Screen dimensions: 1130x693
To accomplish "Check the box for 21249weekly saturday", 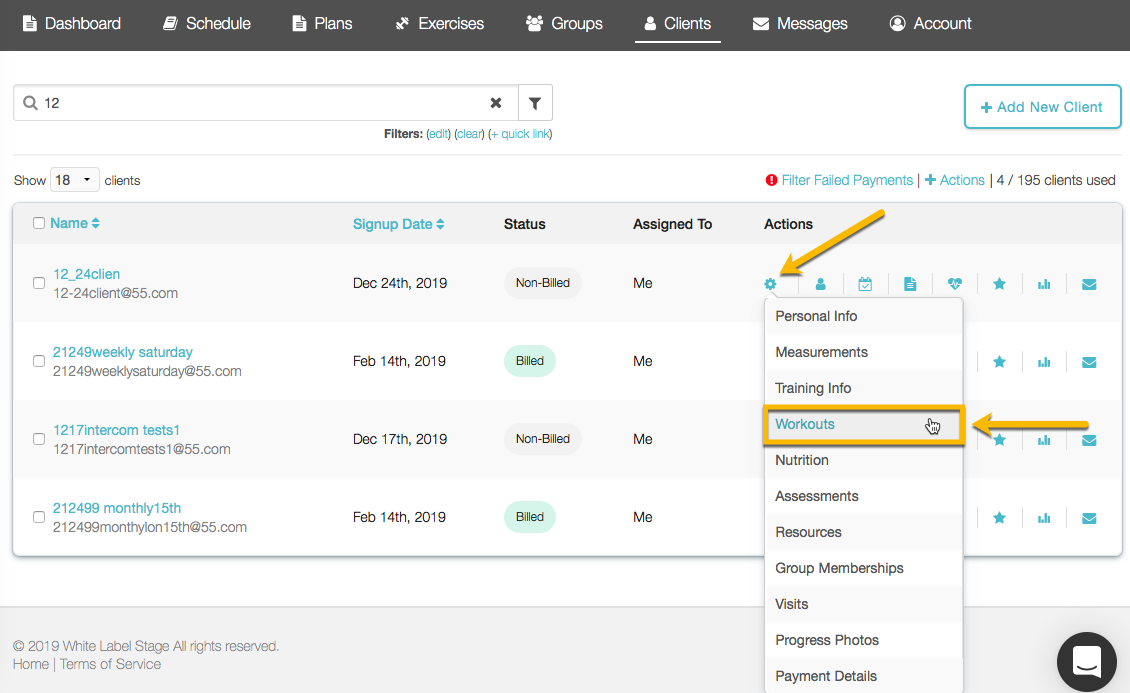I will coord(39,361).
